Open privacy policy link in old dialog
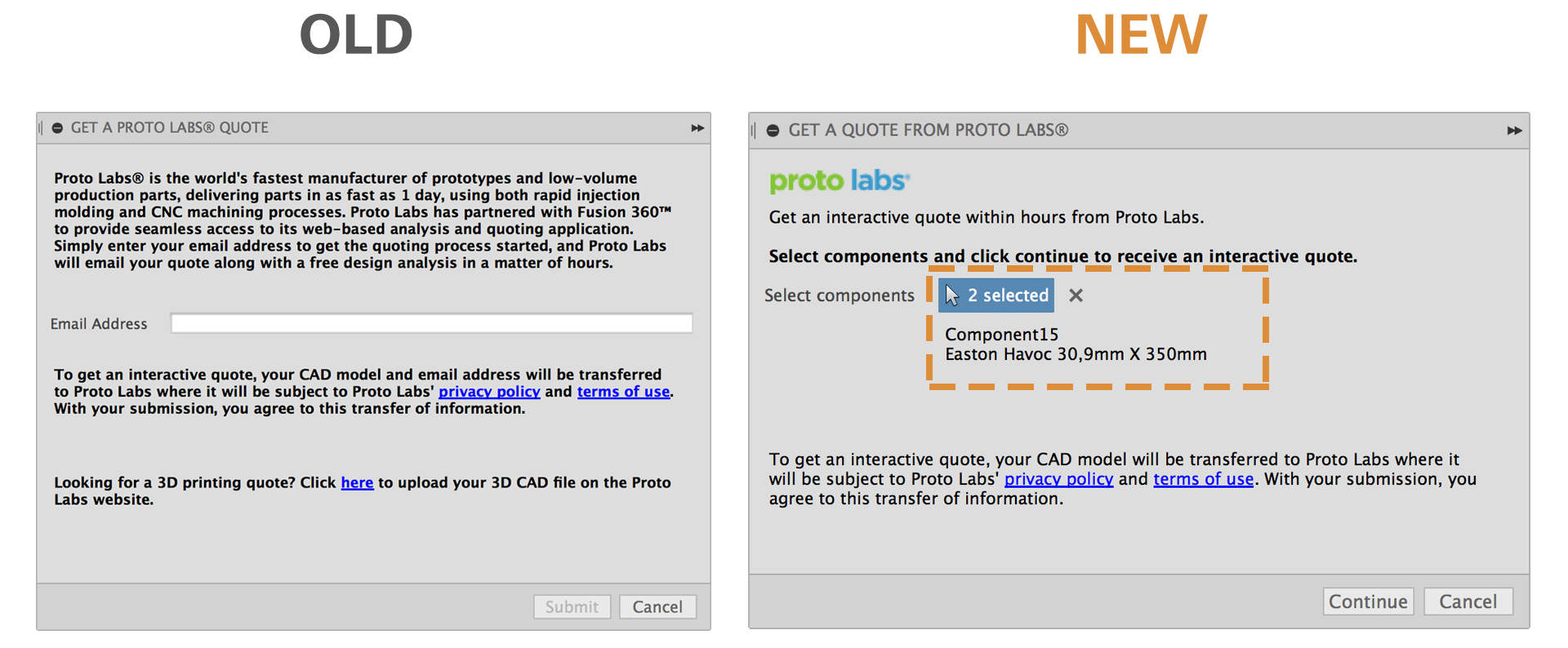Image resolution: width=1568 pixels, height=648 pixels. coord(489,392)
